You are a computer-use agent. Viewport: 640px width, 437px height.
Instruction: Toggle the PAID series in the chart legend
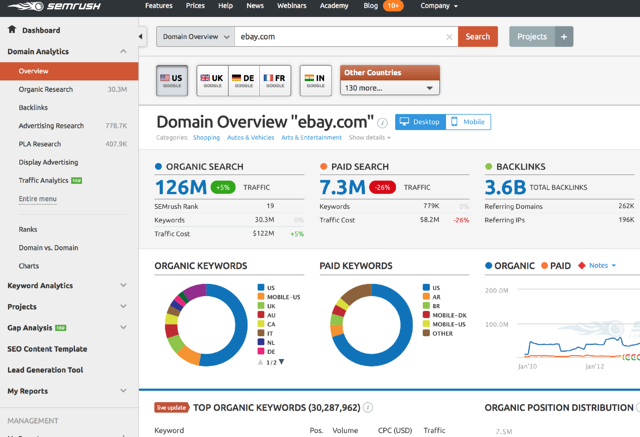(x=556, y=266)
